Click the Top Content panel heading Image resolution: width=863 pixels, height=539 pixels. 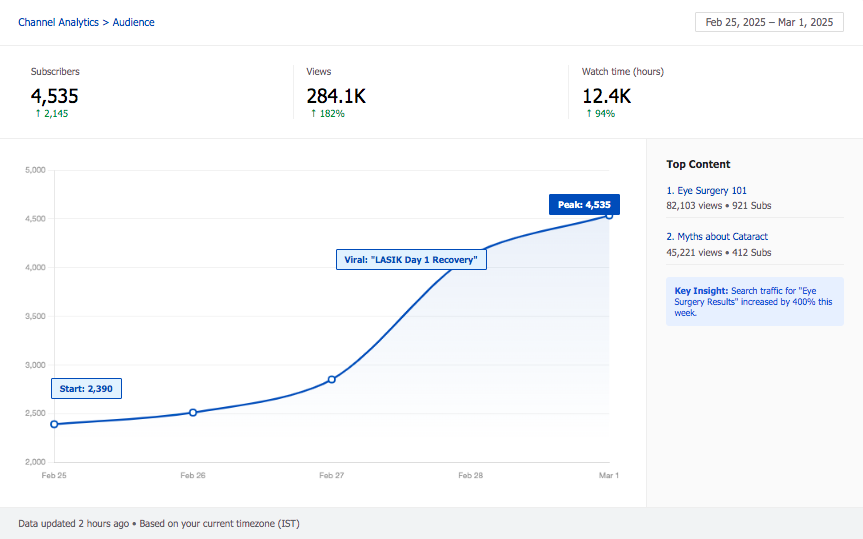pos(698,164)
